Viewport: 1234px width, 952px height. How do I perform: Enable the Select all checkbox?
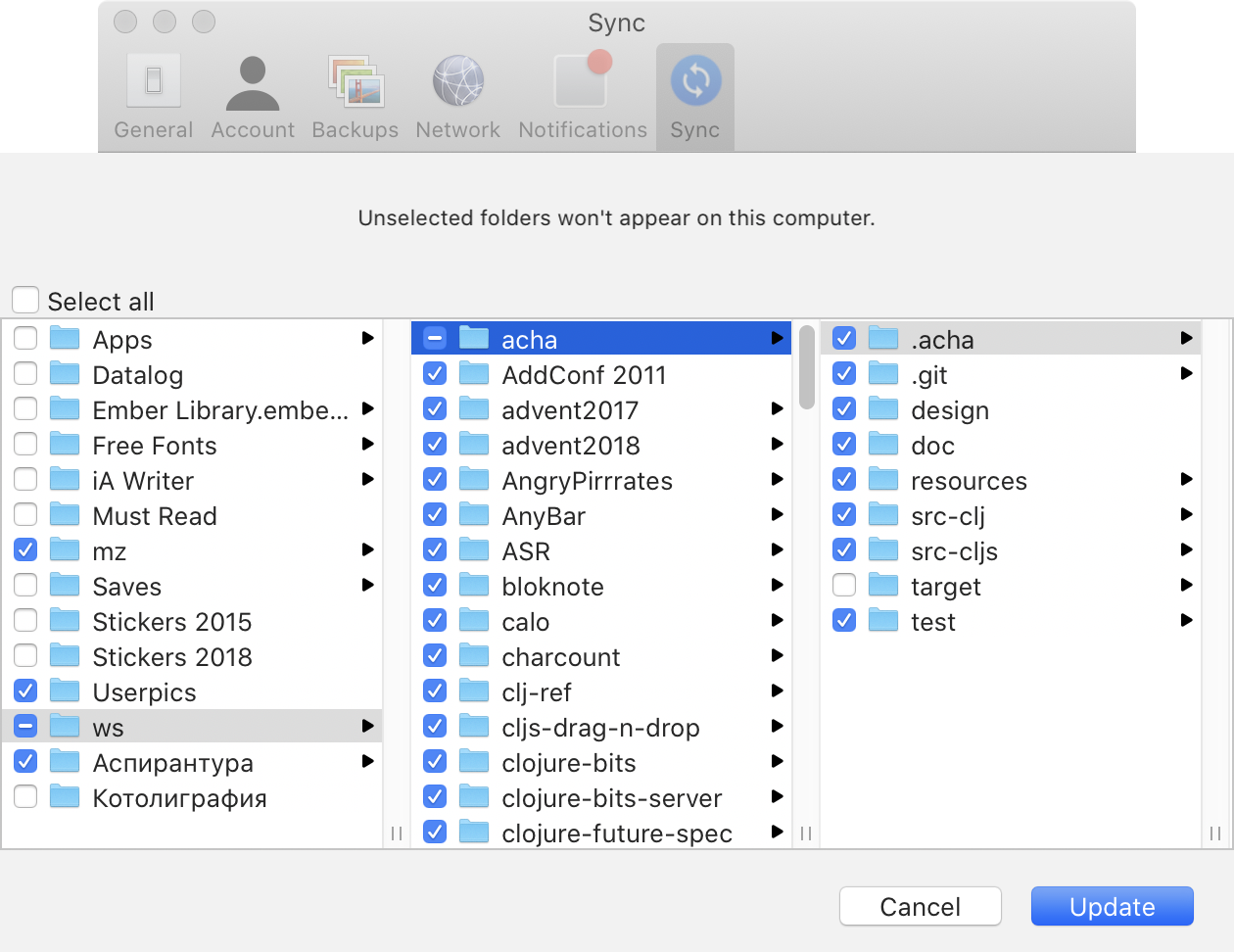tap(25, 300)
